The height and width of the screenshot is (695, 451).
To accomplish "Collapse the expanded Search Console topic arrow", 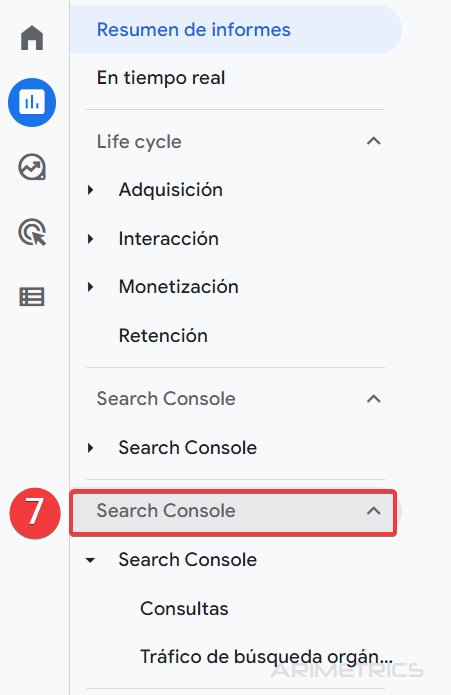I will click(90, 560).
